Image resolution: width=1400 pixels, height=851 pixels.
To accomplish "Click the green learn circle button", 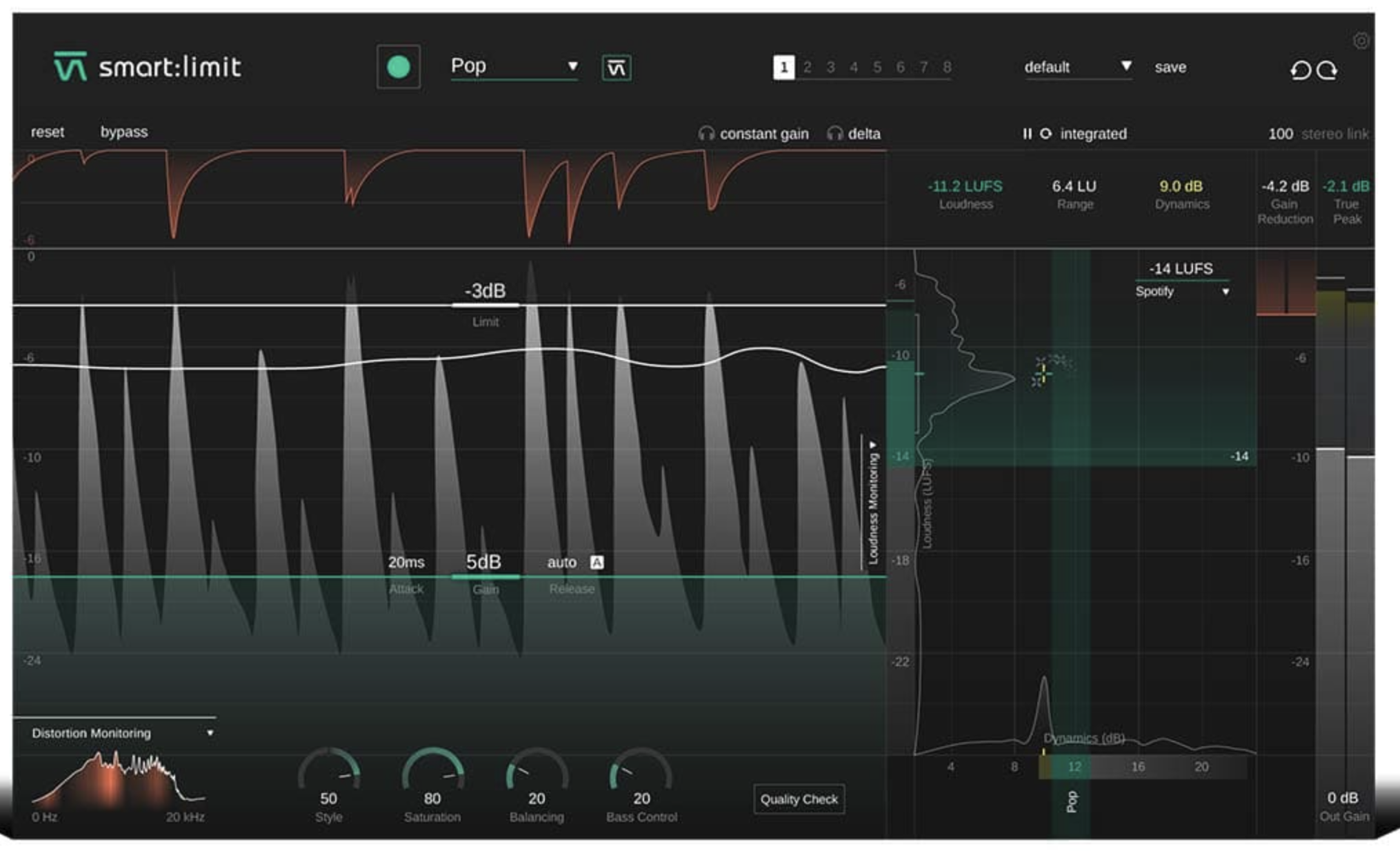I will pyautogui.click(x=398, y=67).
